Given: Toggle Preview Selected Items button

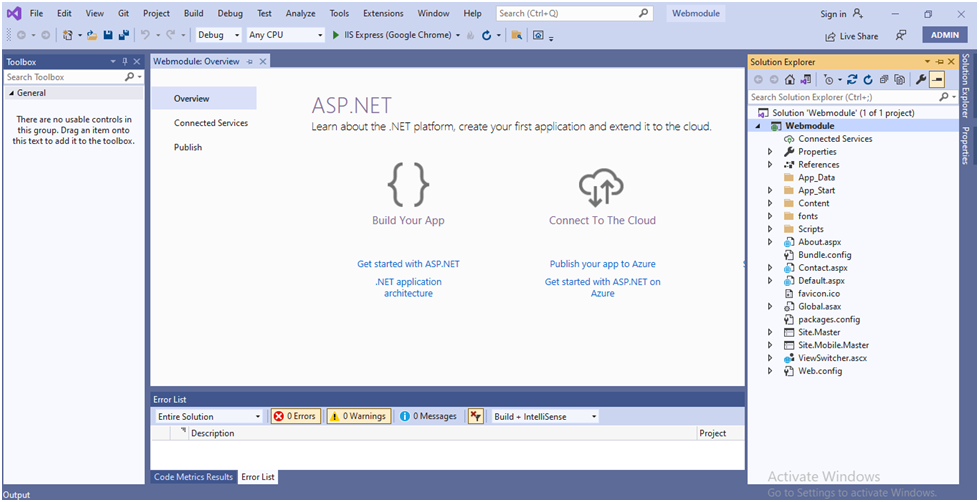Looking at the screenshot, I should click(937, 79).
